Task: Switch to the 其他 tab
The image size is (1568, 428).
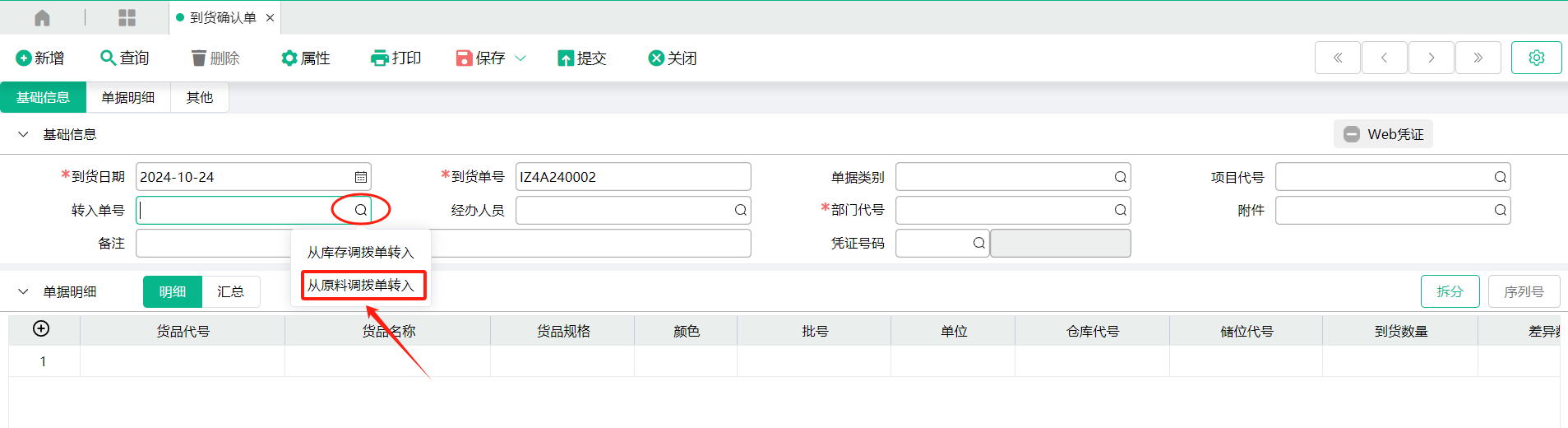Action: (199, 98)
